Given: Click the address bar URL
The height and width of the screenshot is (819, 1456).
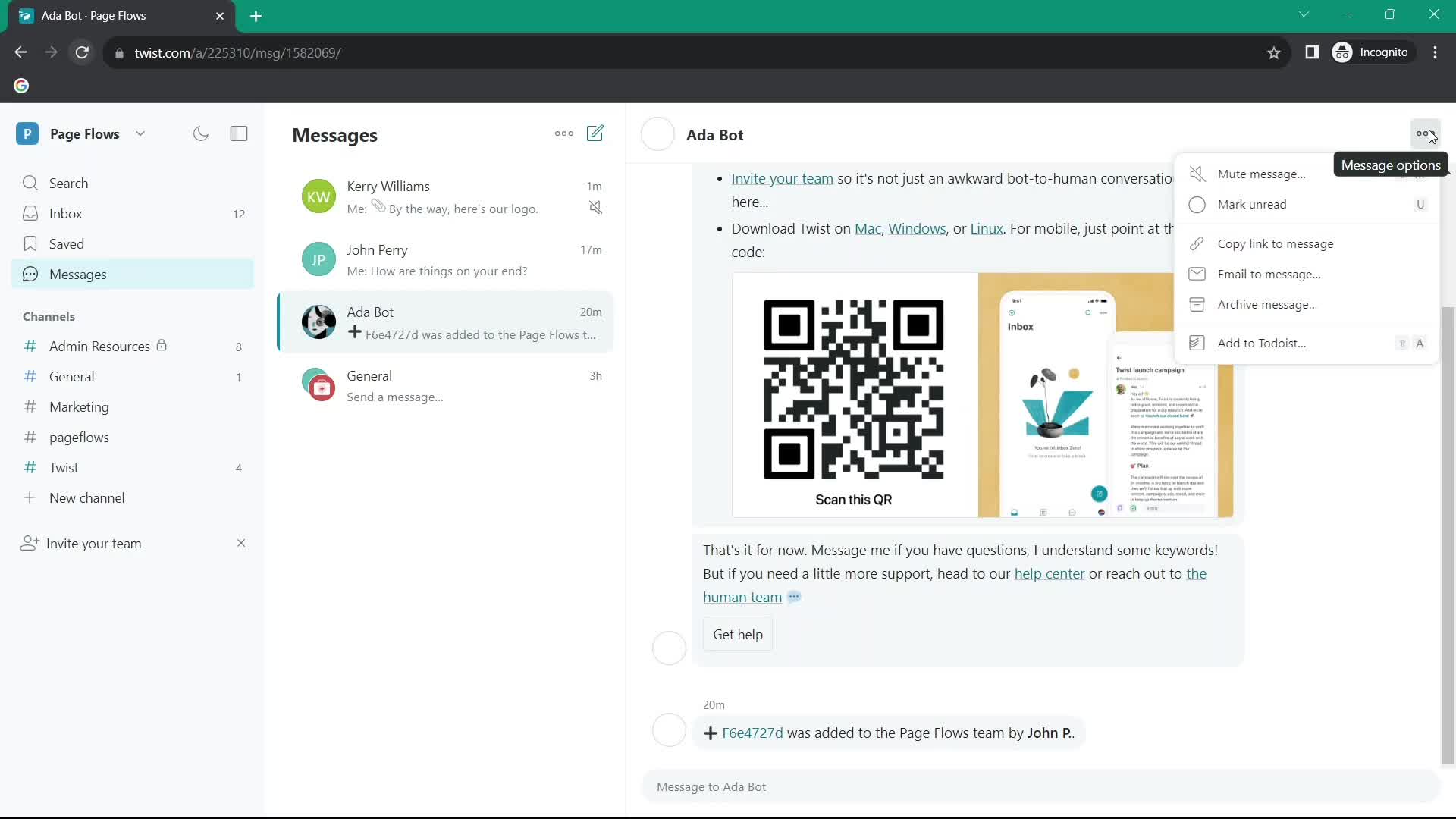Looking at the screenshot, I should [x=237, y=52].
